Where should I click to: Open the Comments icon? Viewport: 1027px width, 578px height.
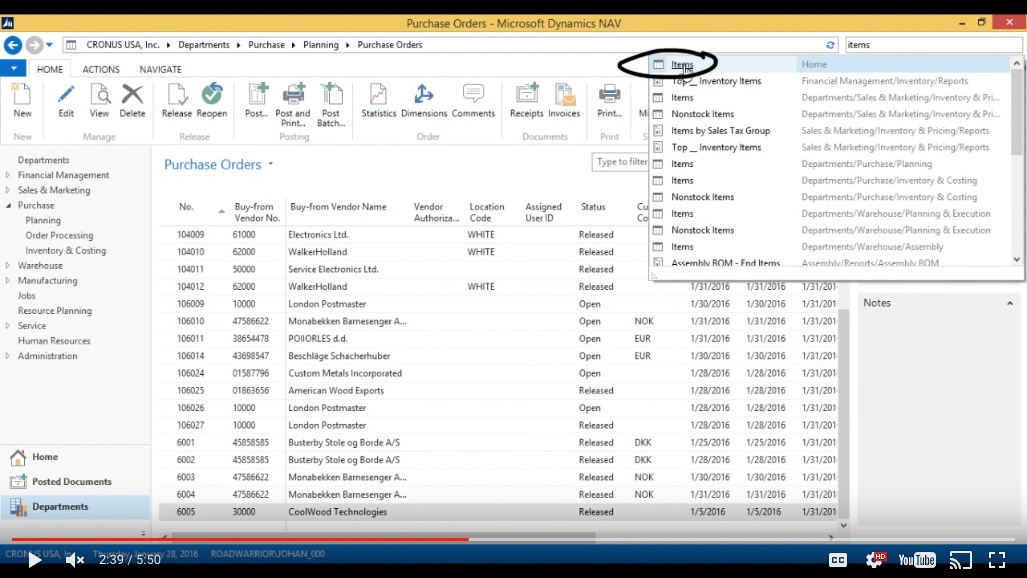[473, 94]
